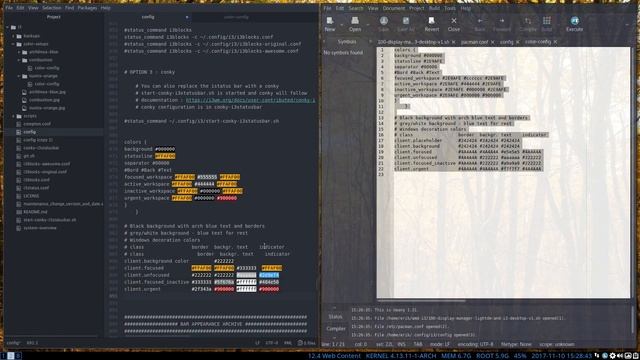The image size is (640, 360).
Task: Open compton.conf in the project tree
Action: pos(37,124)
